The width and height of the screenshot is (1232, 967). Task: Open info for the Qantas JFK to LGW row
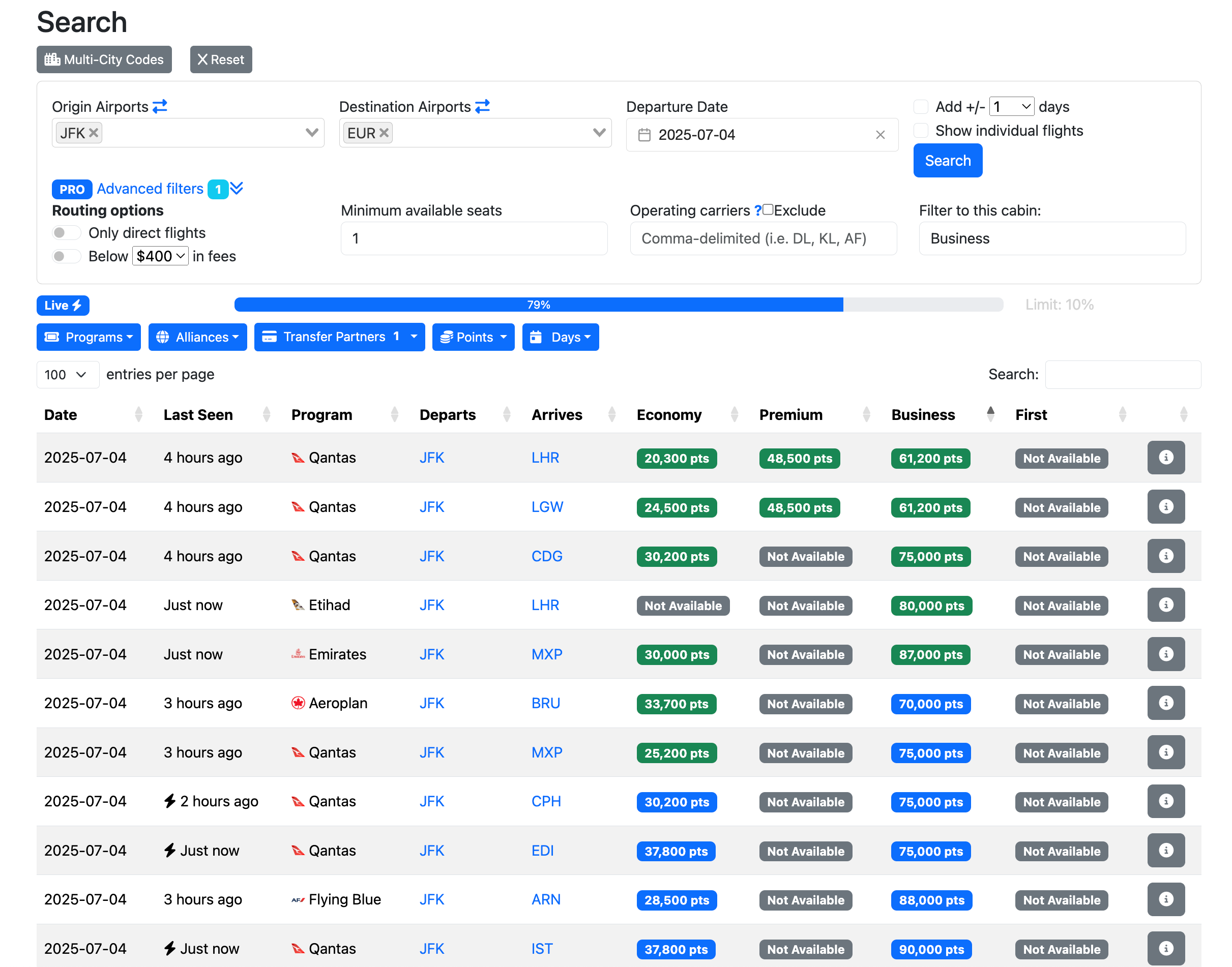coord(1166,507)
